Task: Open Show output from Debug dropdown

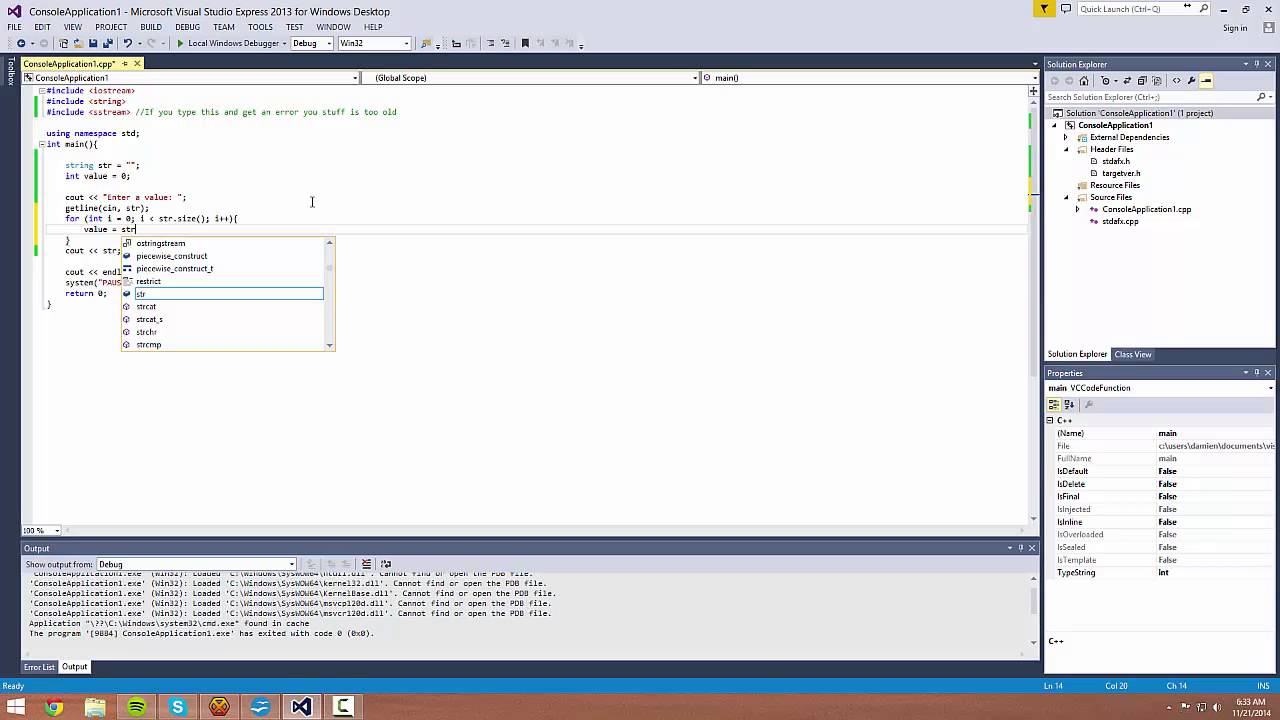Action: click(197, 564)
